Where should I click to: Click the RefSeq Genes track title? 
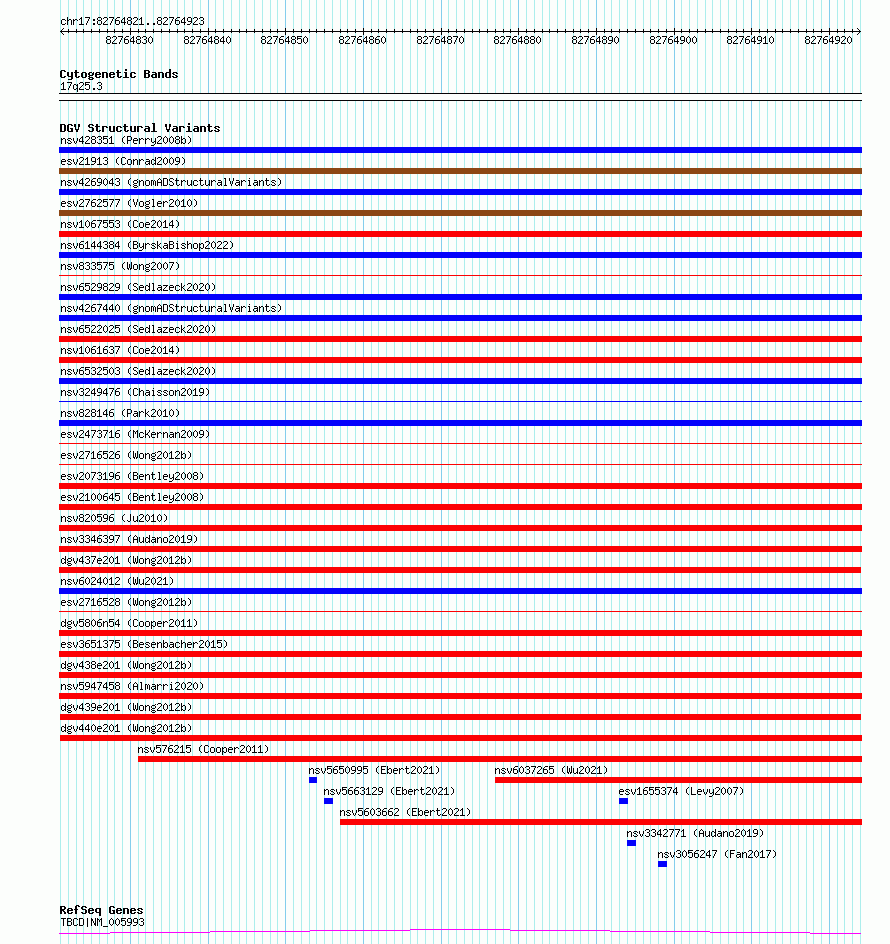(x=101, y=910)
